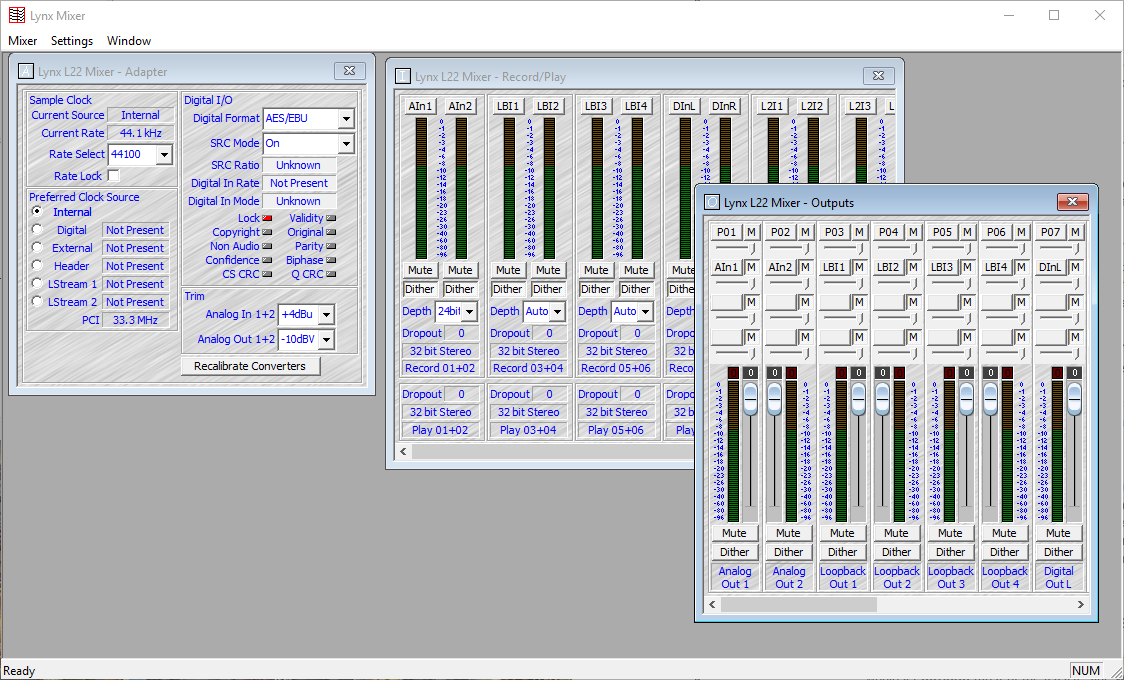Select Digital as preferred clock source
The image size is (1124, 680).
(x=37, y=230)
